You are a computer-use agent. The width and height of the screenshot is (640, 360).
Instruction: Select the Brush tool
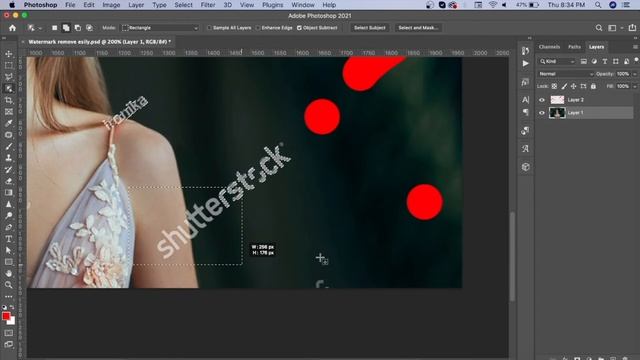pos(9,146)
